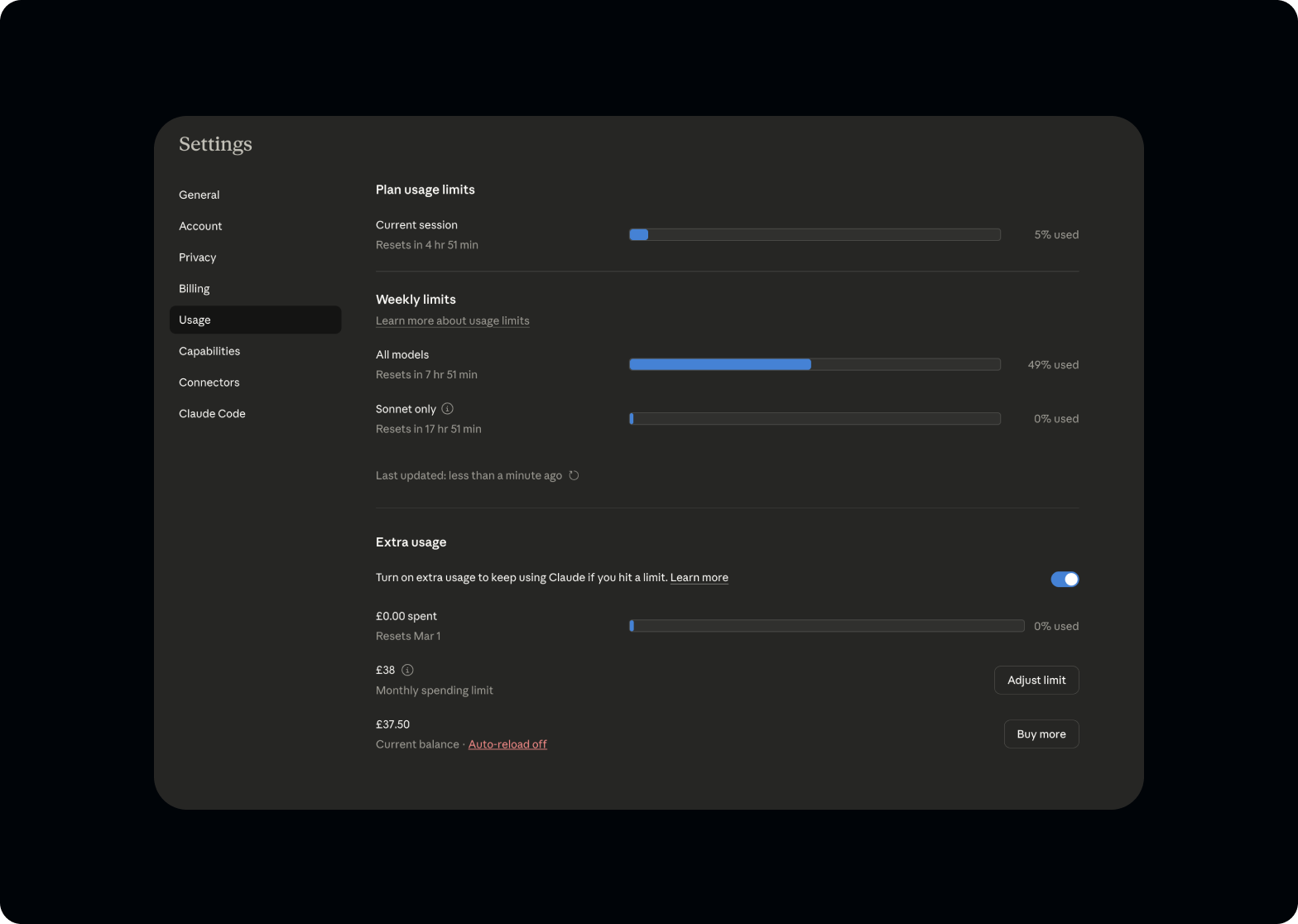Click the 'Resets in 17 hr 51 min' text
1298x924 pixels.
point(429,429)
